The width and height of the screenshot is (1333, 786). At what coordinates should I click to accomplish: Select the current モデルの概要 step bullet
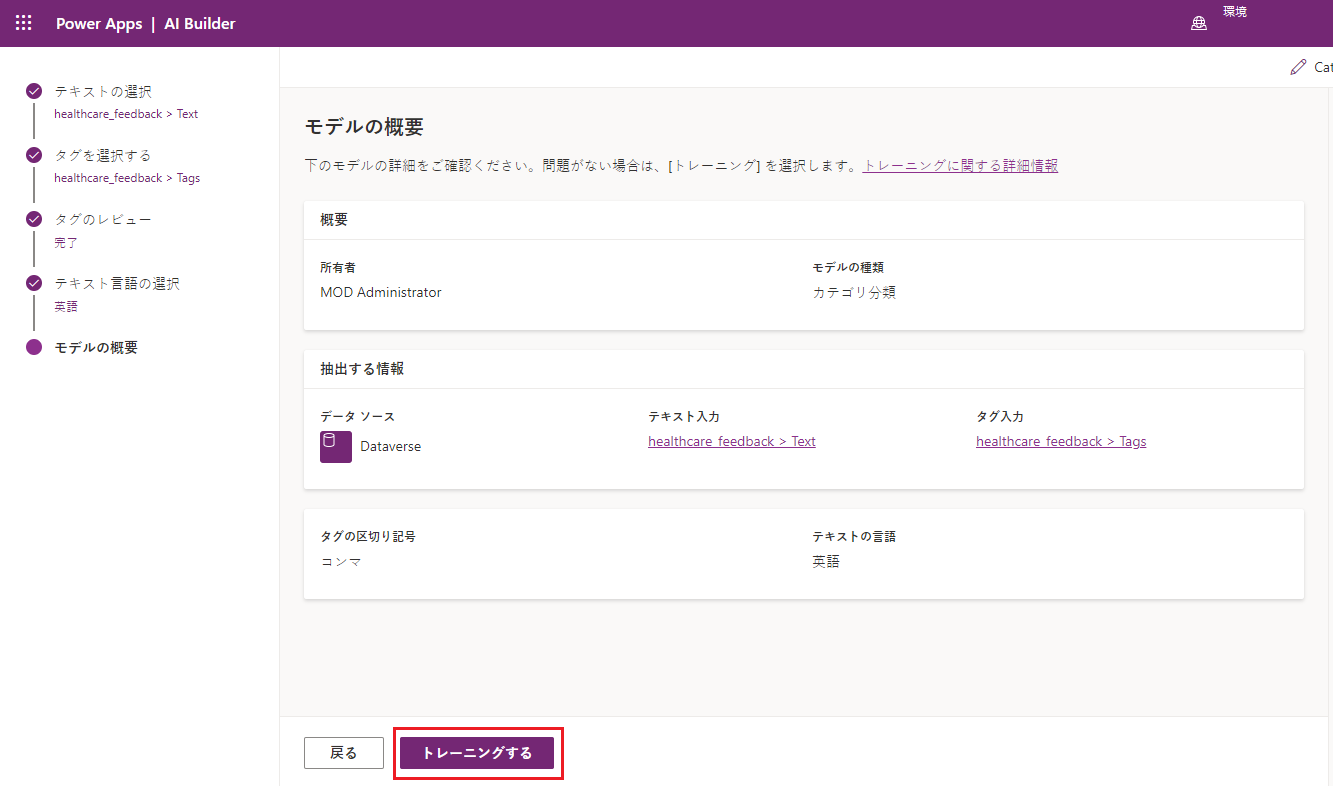pyautogui.click(x=34, y=347)
